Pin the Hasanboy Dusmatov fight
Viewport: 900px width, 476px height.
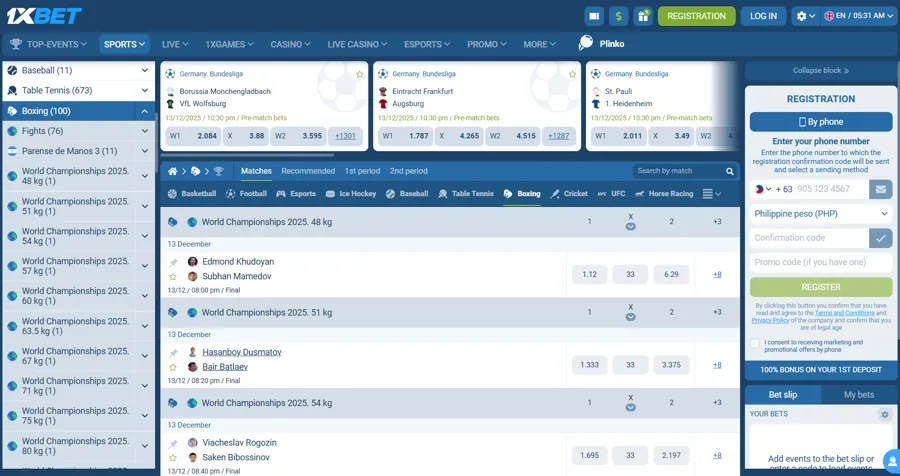coord(173,353)
